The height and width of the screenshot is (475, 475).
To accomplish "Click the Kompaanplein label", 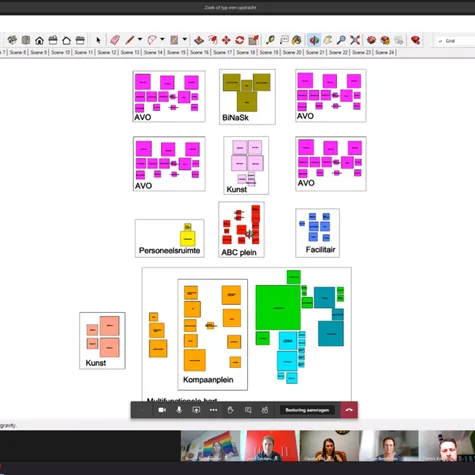I will pyautogui.click(x=208, y=380).
